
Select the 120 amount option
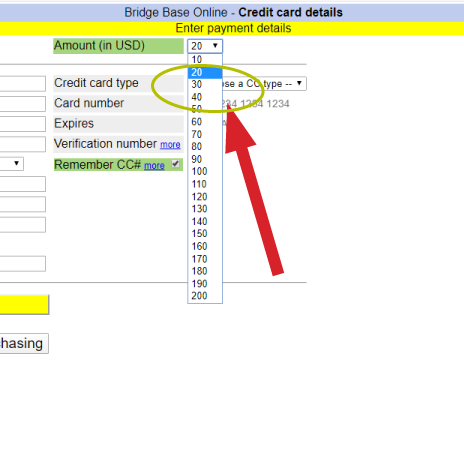205,197
